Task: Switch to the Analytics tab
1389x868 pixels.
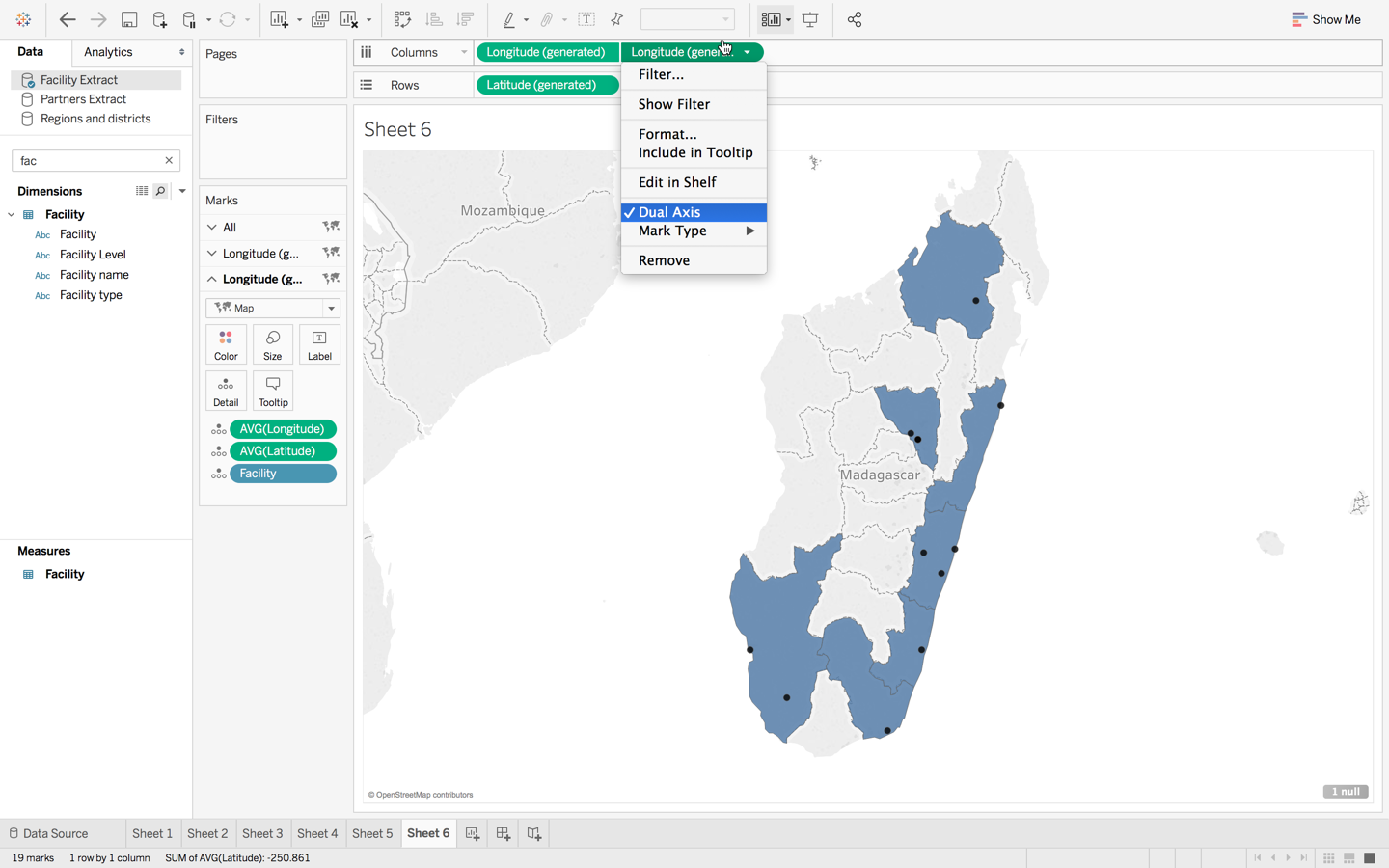Action: tap(106, 52)
